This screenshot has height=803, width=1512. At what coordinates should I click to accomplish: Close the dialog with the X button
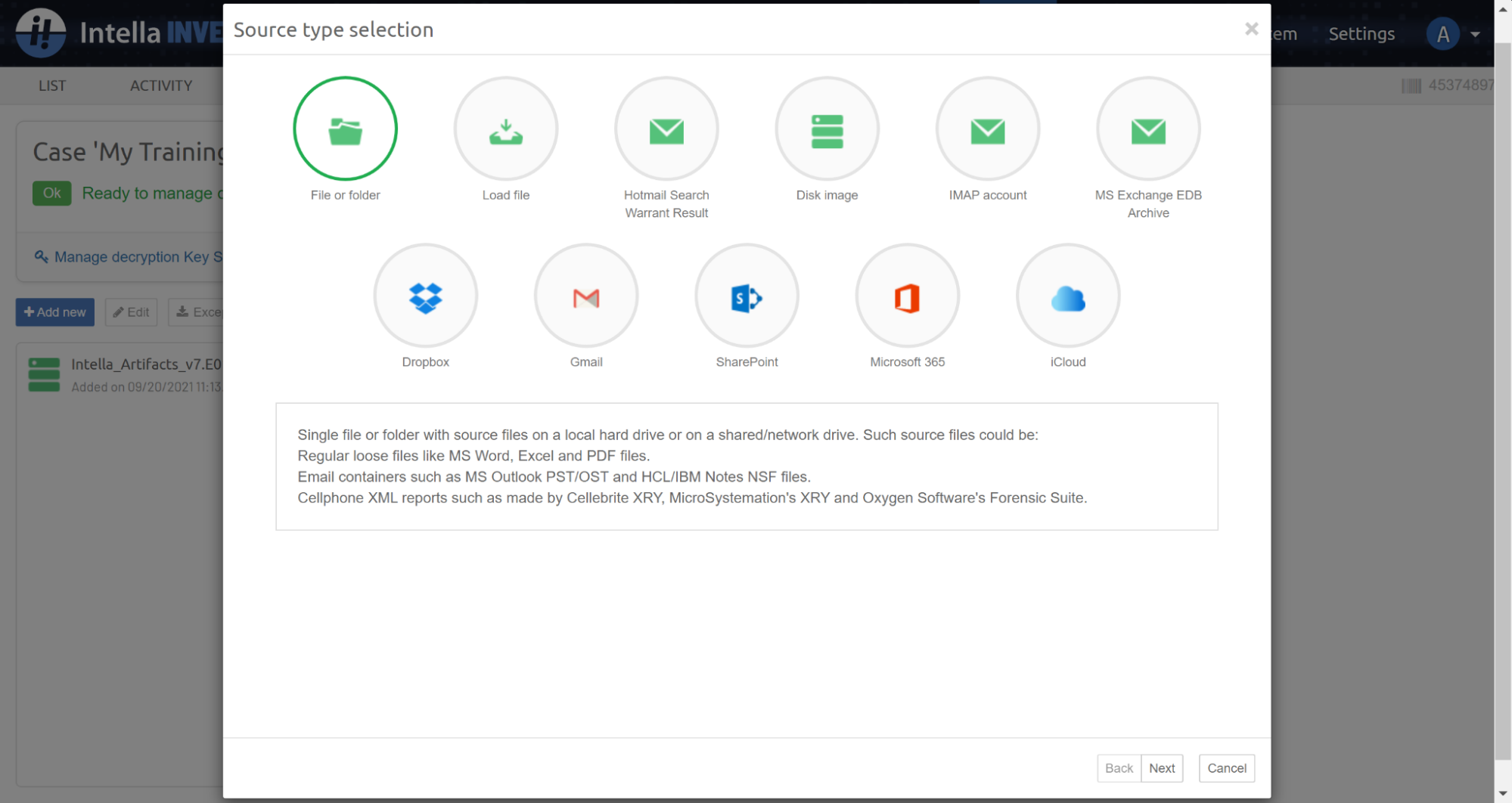1251,29
